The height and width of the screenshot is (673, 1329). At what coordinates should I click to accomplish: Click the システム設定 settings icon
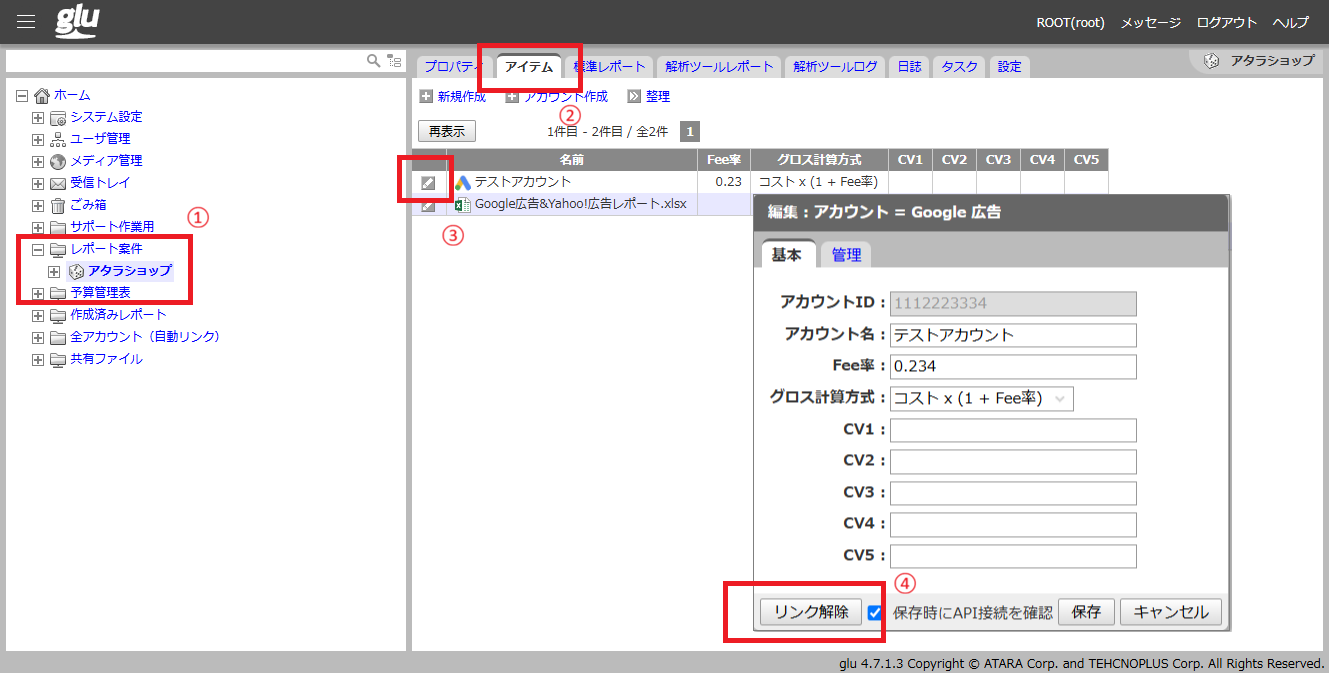click(x=58, y=118)
